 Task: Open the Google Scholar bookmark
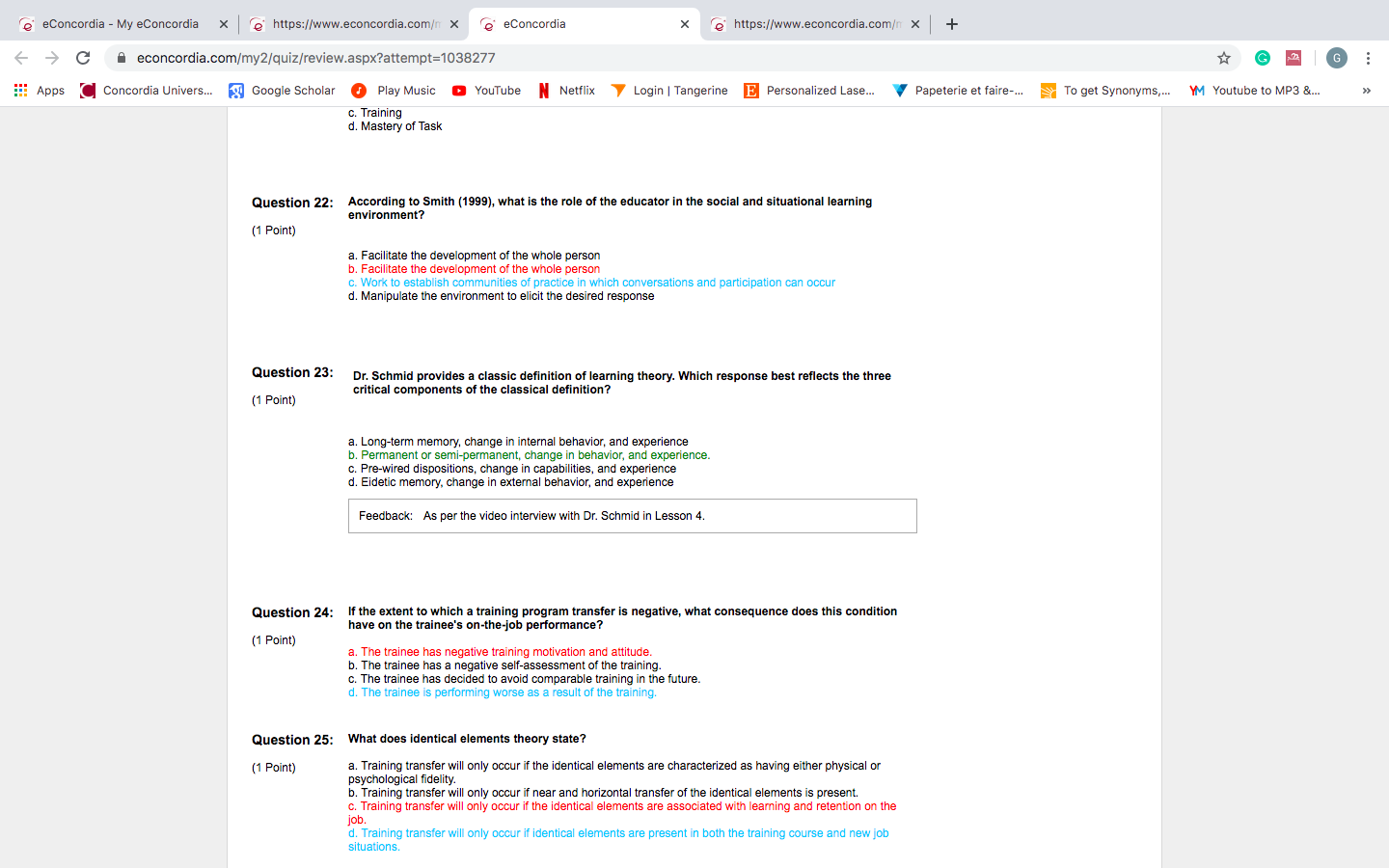[282, 91]
